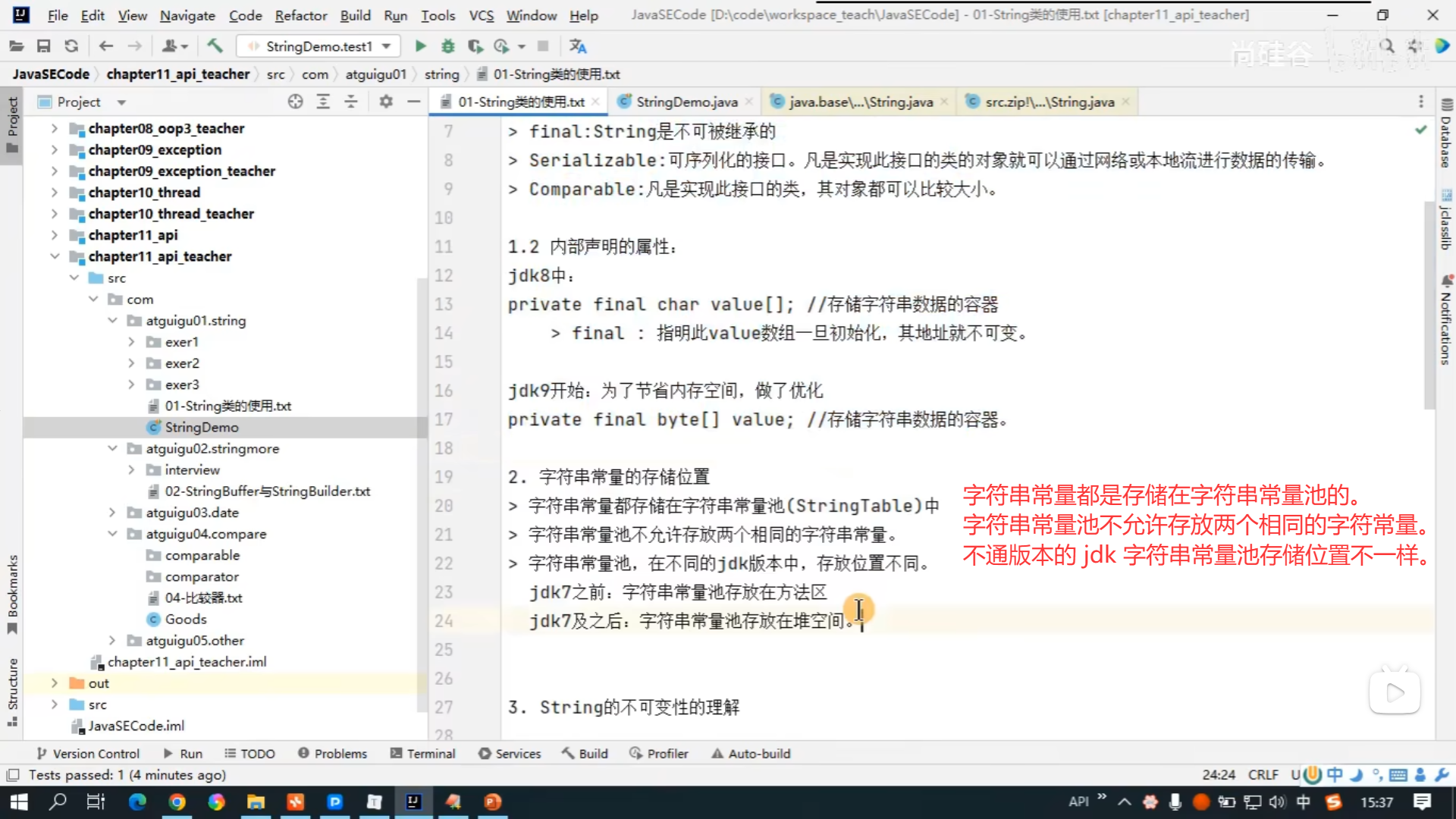
Task: Click the Debug bug icon
Action: (x=448, y=46)
